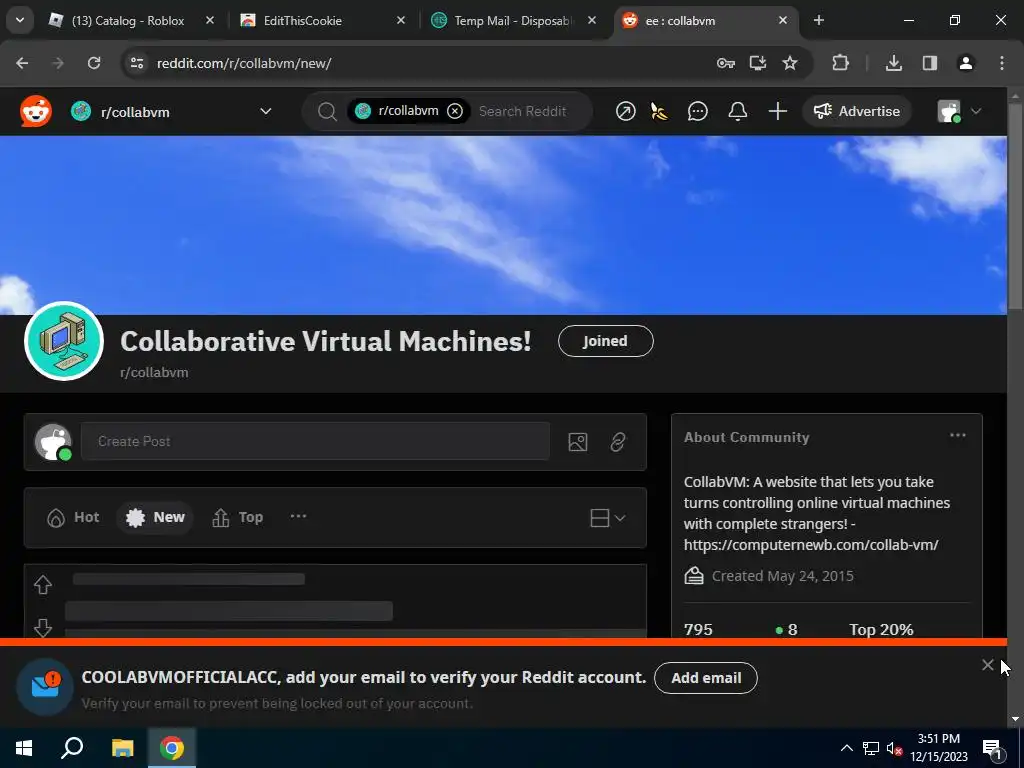Expand the user profile menu
Screen dimensions: 1024x768
(959, 112)
